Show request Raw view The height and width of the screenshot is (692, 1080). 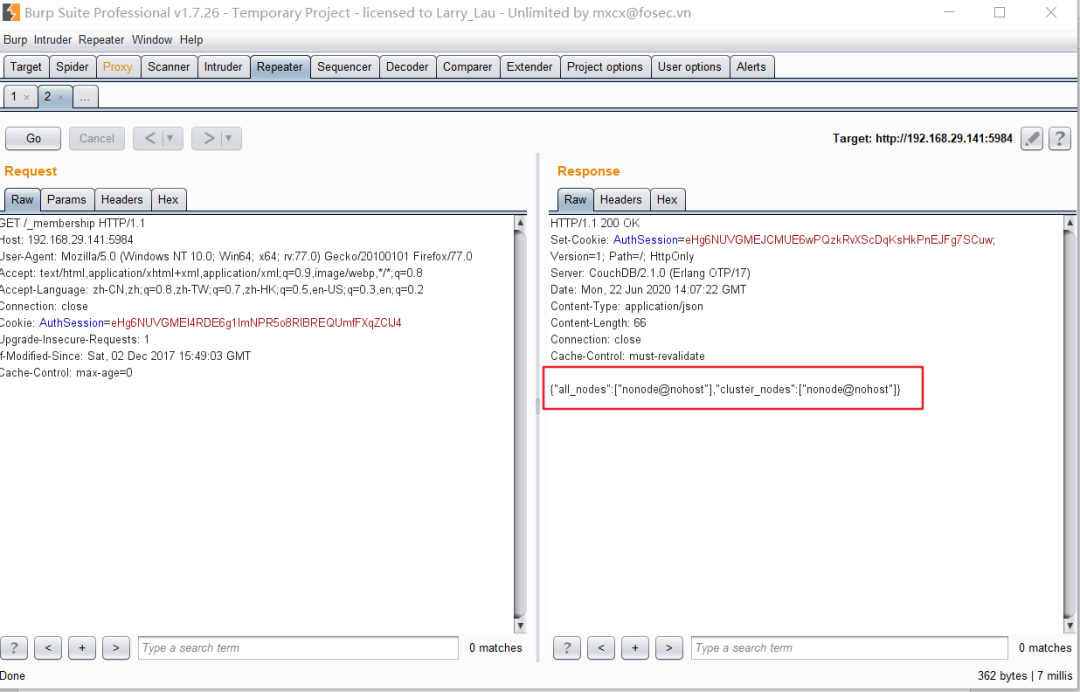coord(22,200)
